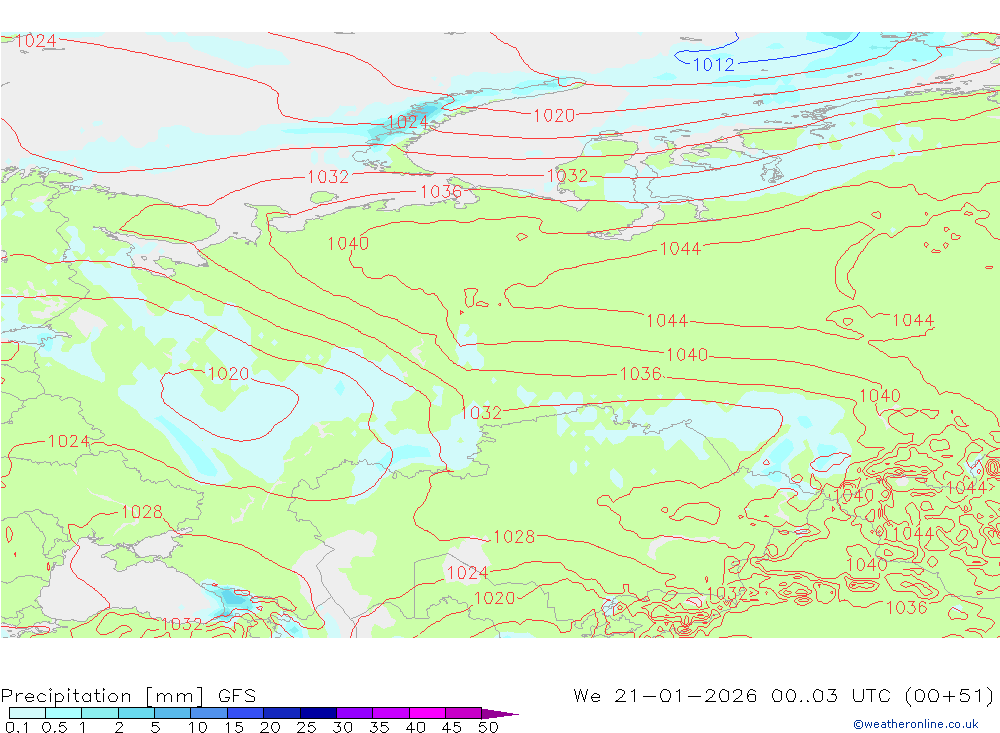Click the 'We 21-01-2026 00..03 UTC (00+51)' timestamp
Viewport: 1000px width, 733px height.
783,695
